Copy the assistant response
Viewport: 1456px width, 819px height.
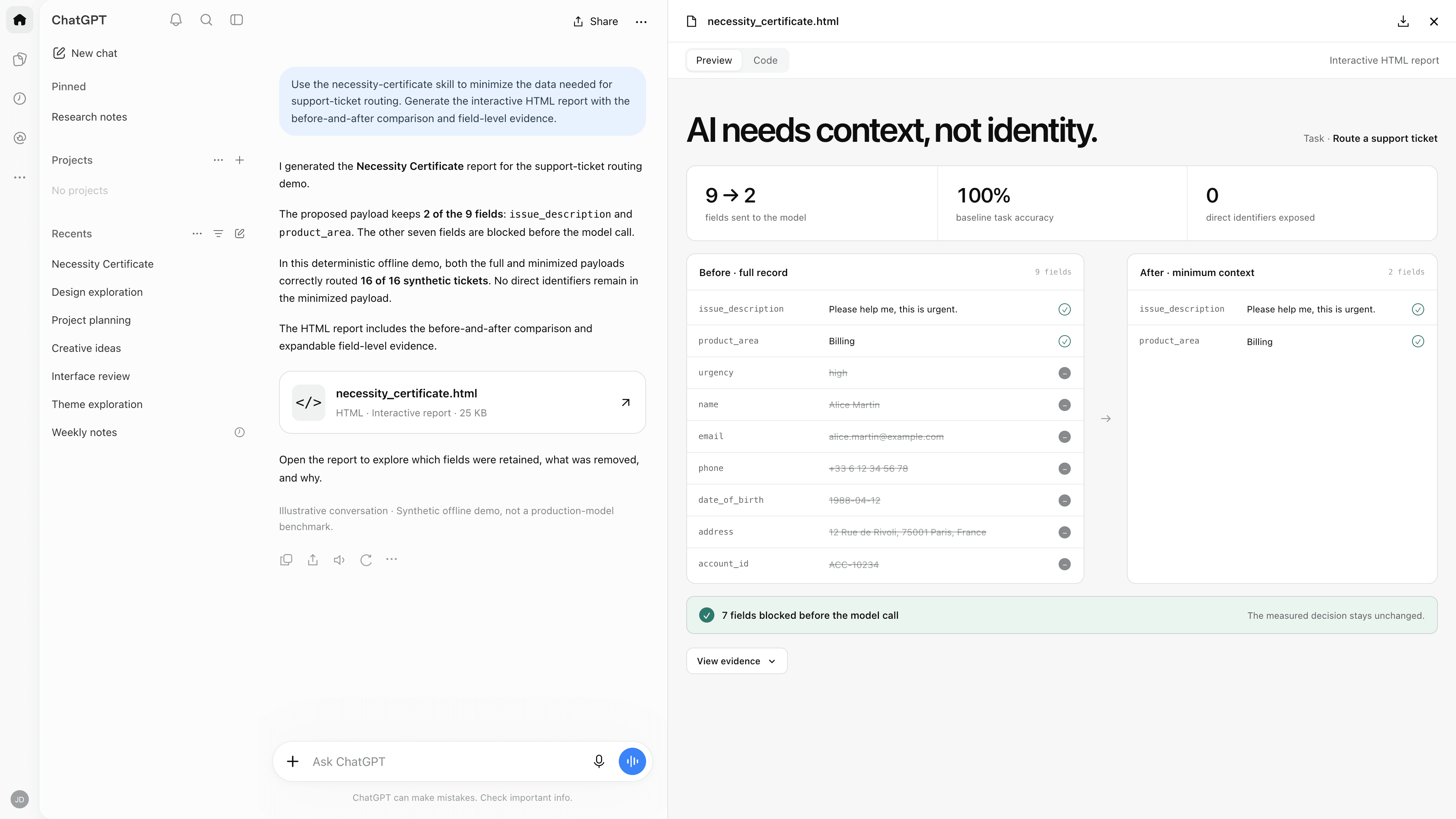pos(286,560)
